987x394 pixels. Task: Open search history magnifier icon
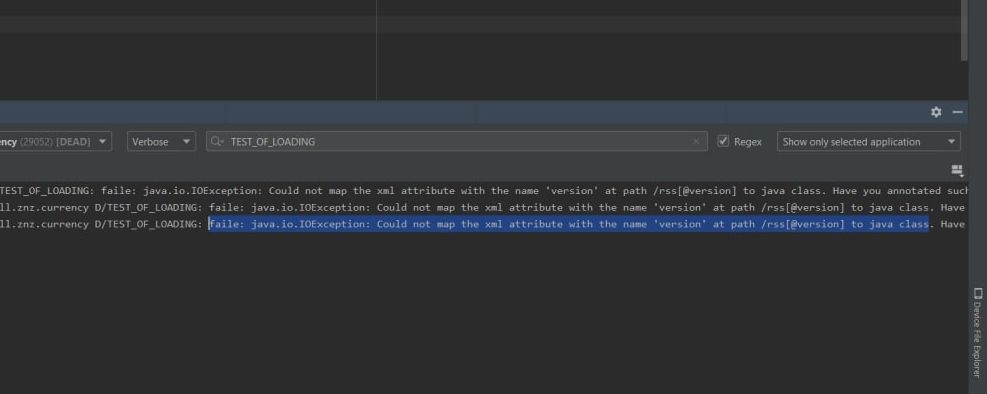(x=217, y=141)
